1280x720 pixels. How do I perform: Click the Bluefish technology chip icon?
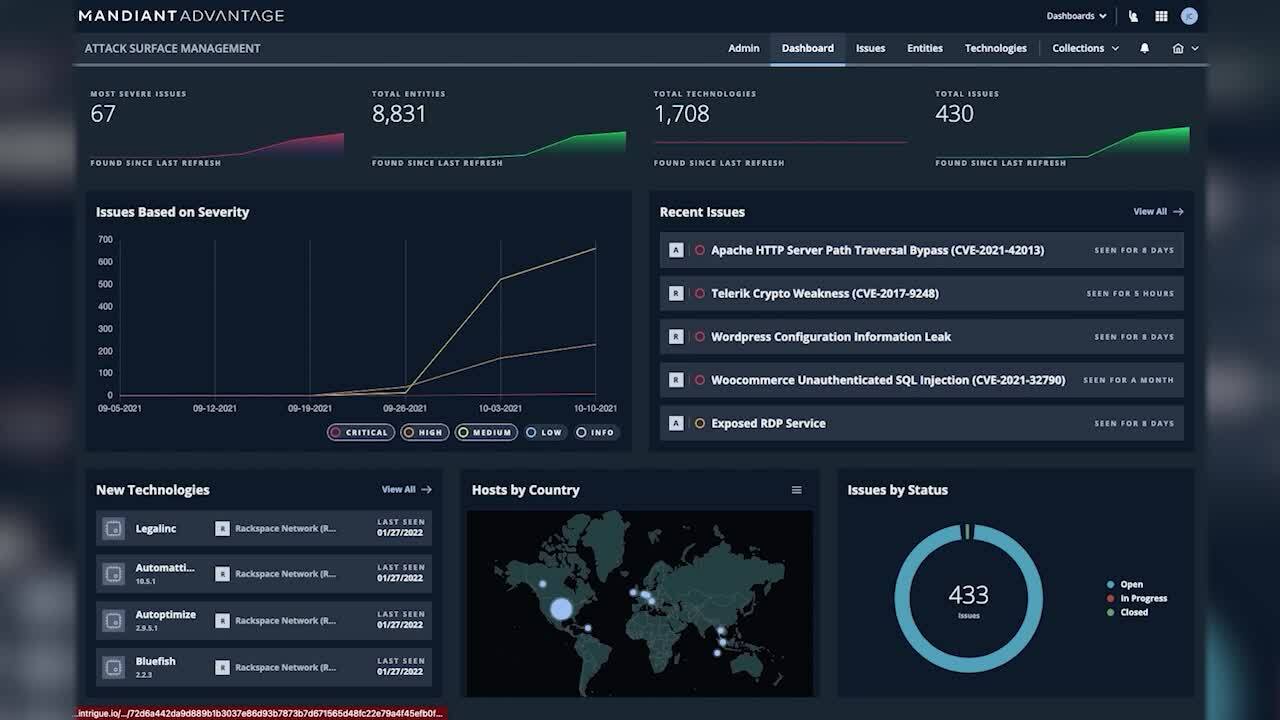tap(114, 667)
